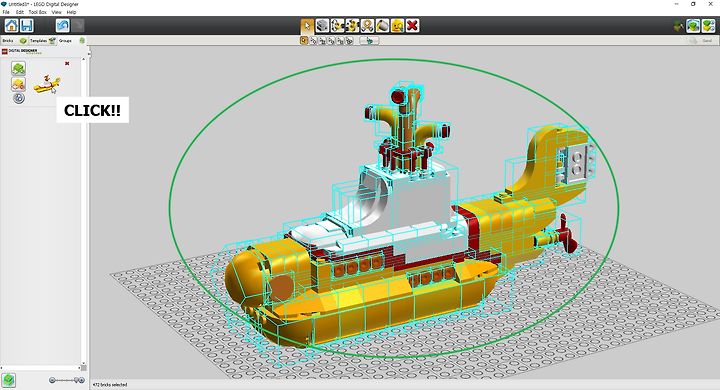720x390 pixels.
Task: Click the grayed-out Redo arrow
Action: click(x=78, y=25)
